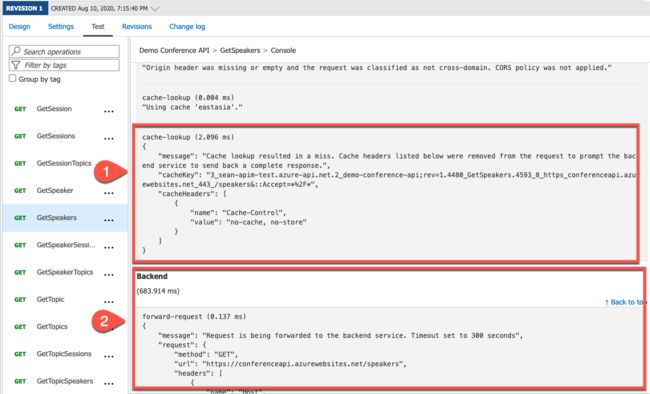Viewport: 650px width, 394px height.
Task: Click the "(683.914 ms)" backend timing text
Action: (x=158, y=291)
